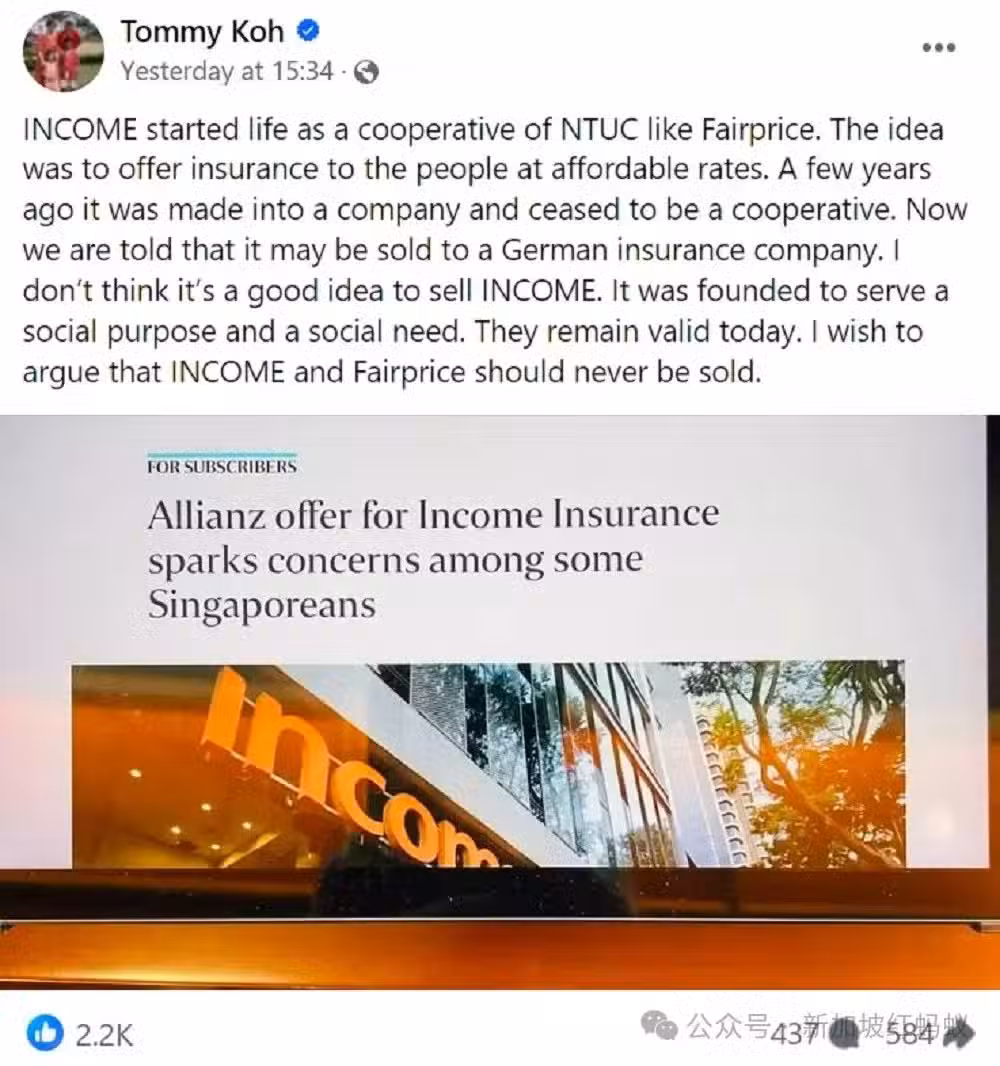Click the blue thumbs-up like reaction icon
Image resolution: width=1000 pixels, height=1066 pixels.
(x=45, y=1033)
